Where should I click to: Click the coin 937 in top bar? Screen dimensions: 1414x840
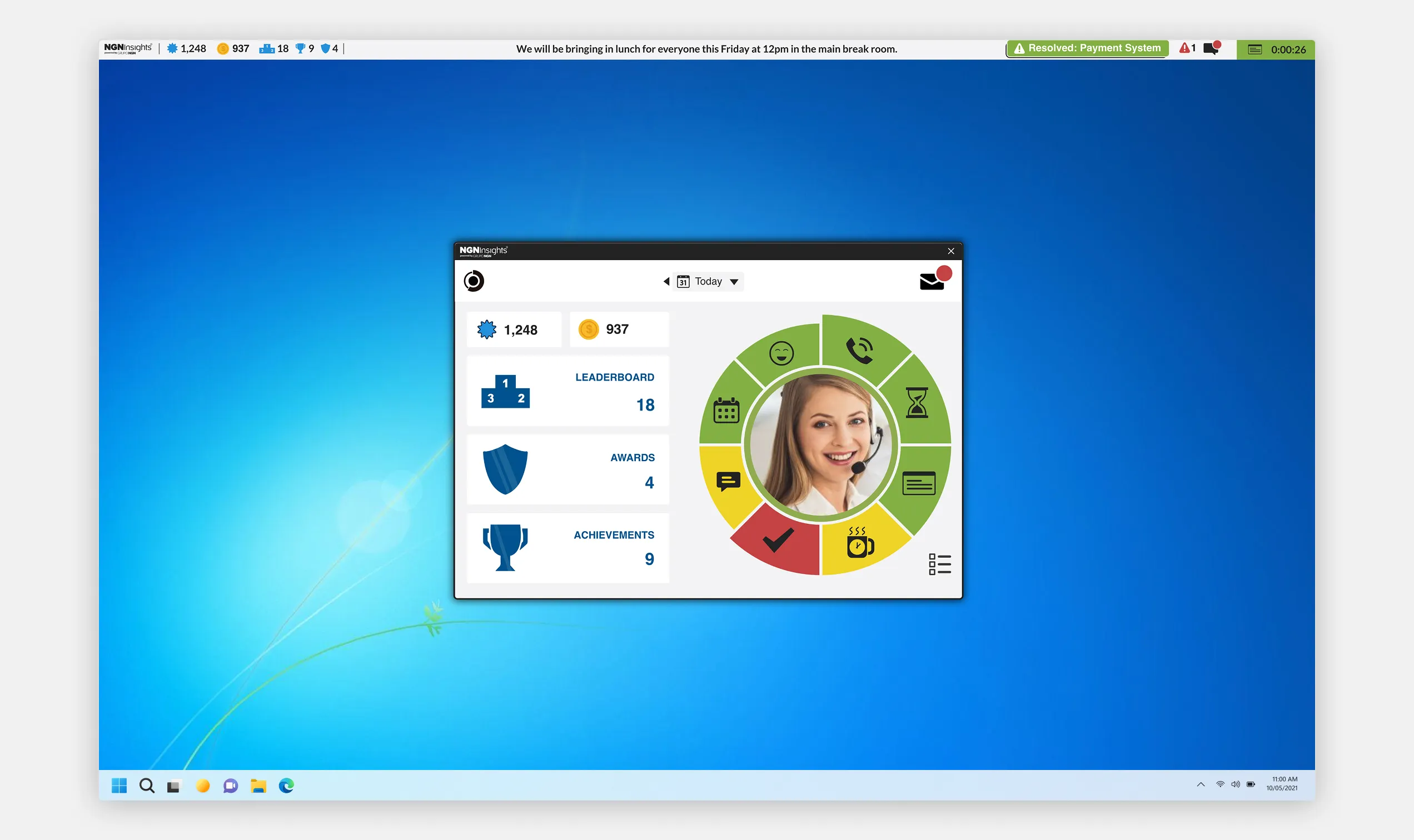pos(233,49)
